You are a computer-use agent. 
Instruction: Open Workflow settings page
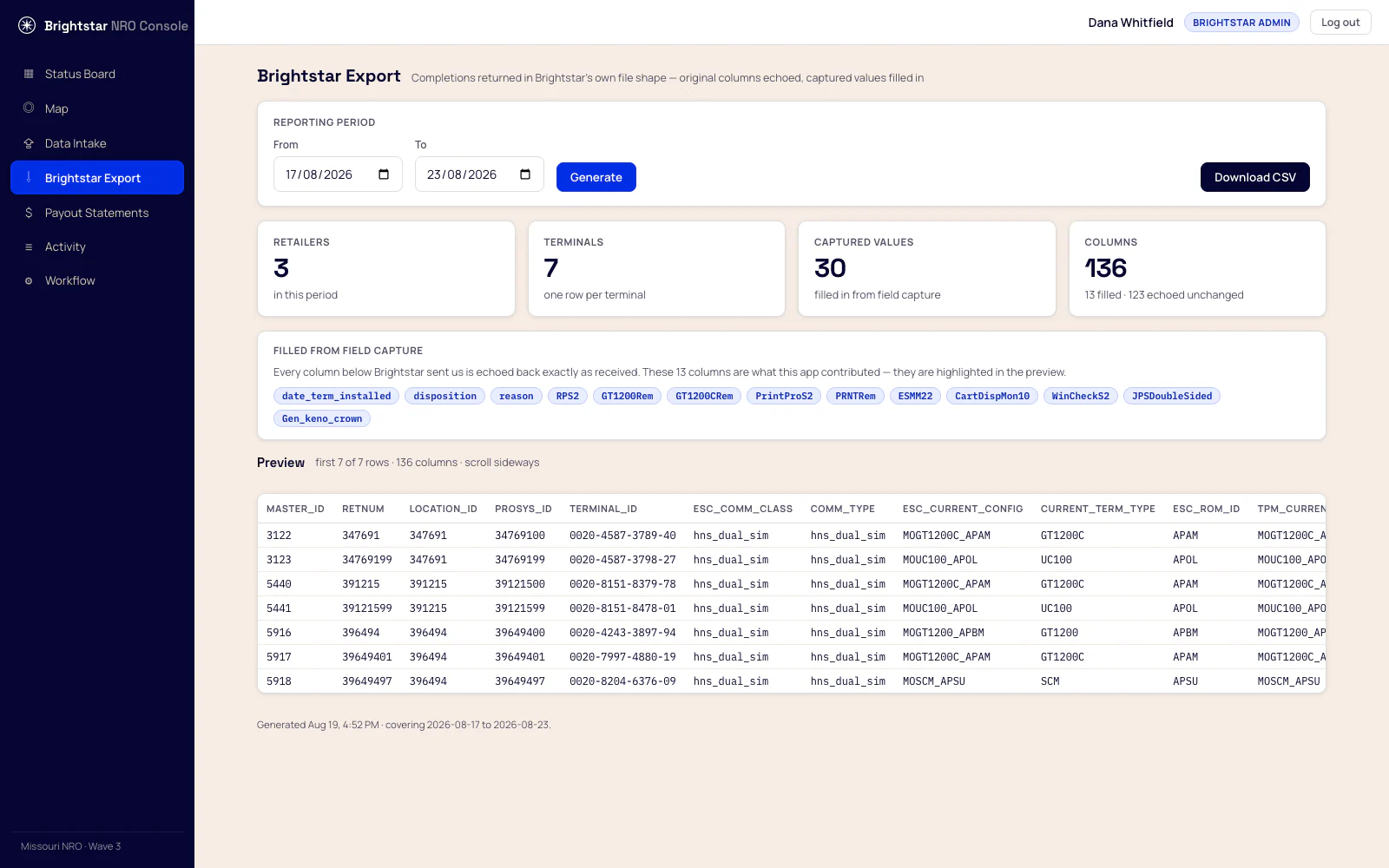coord(97,280)
